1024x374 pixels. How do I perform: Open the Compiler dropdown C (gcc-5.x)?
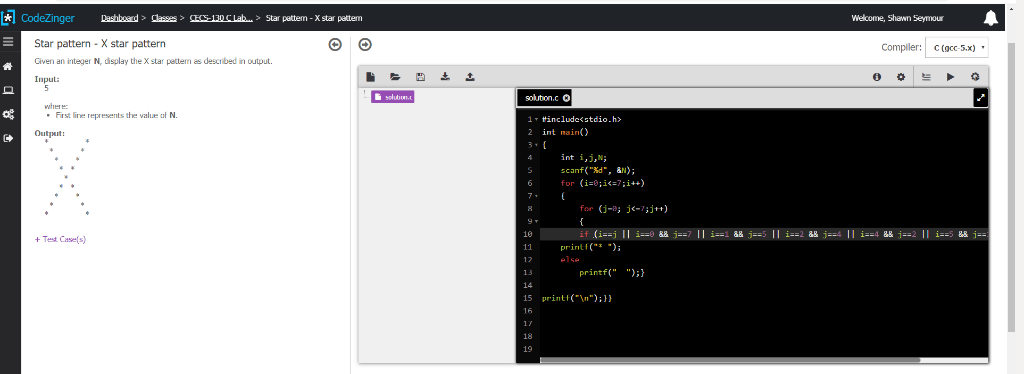tap(957, 48)
